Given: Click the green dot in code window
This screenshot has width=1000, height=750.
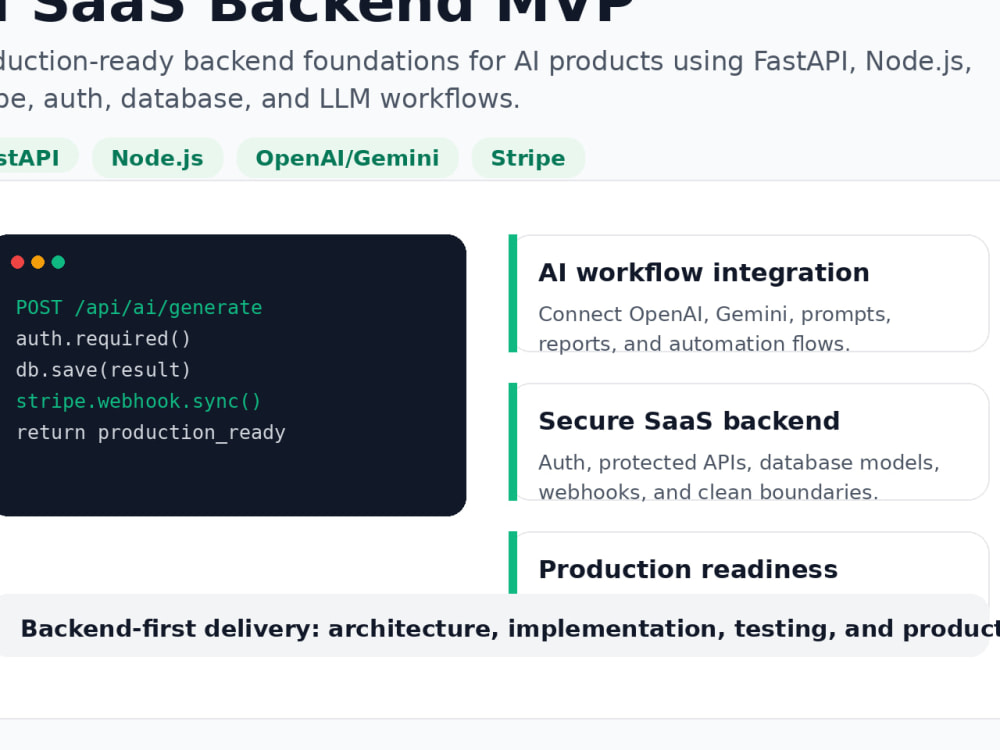Looking at the screenshot, I should click(58, 262).
